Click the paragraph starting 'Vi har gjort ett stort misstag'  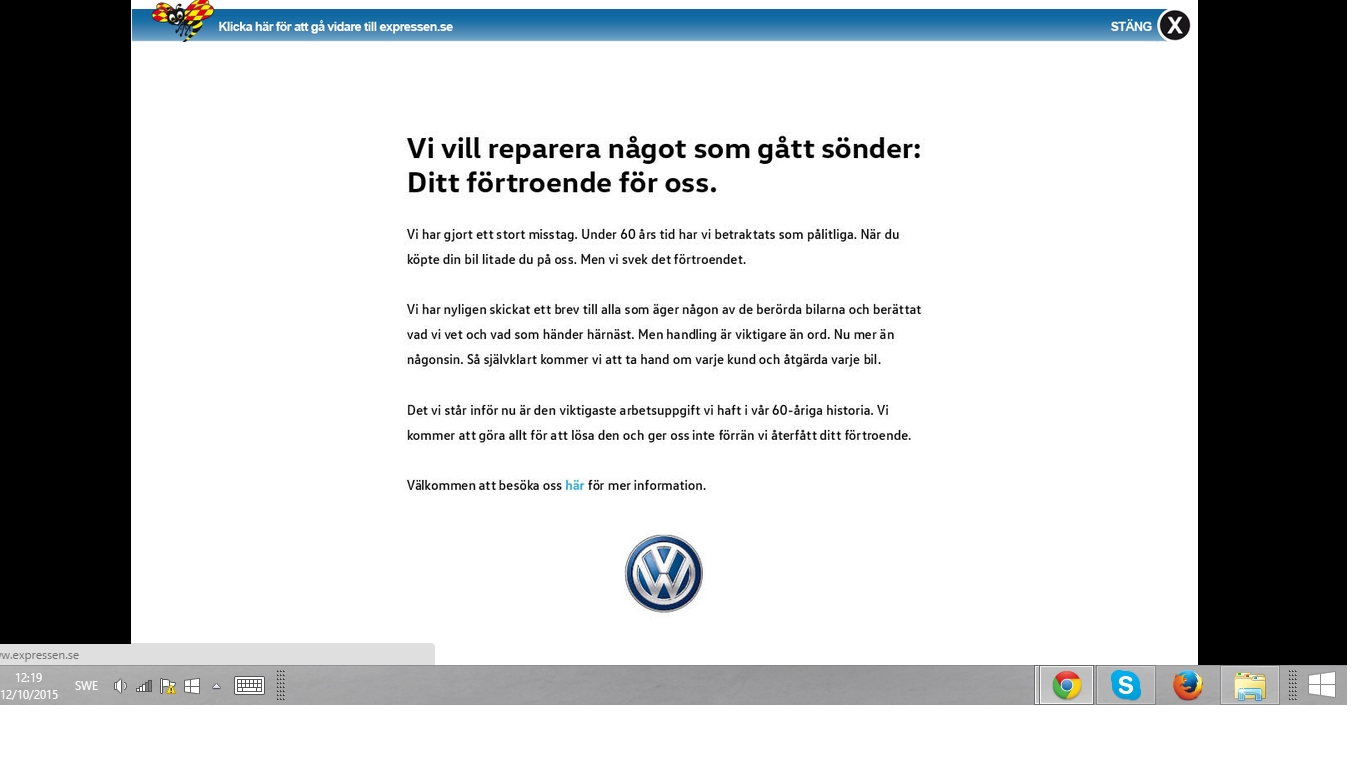[x=653, y=247]
